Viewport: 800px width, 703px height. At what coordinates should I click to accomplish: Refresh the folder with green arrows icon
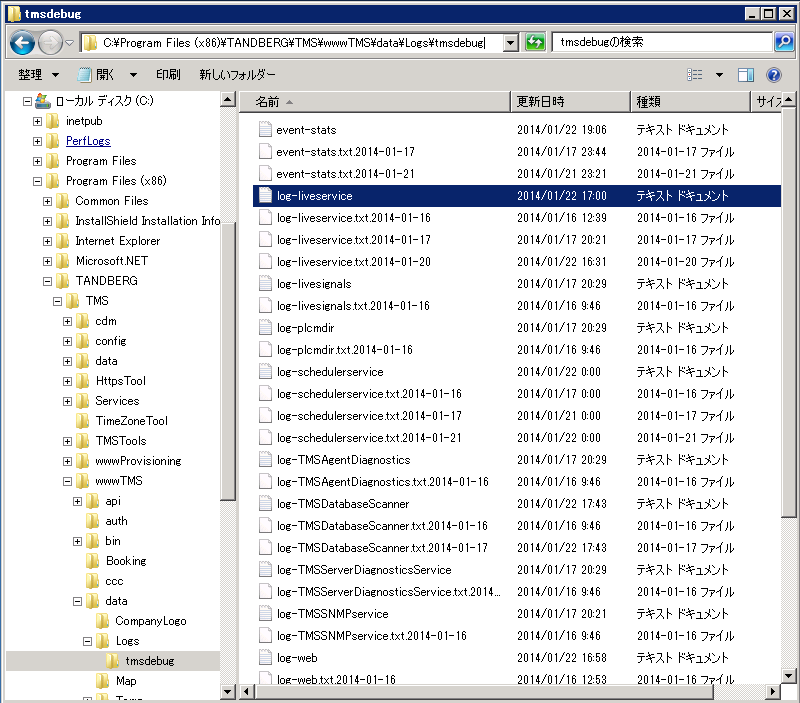pos(535,42)
